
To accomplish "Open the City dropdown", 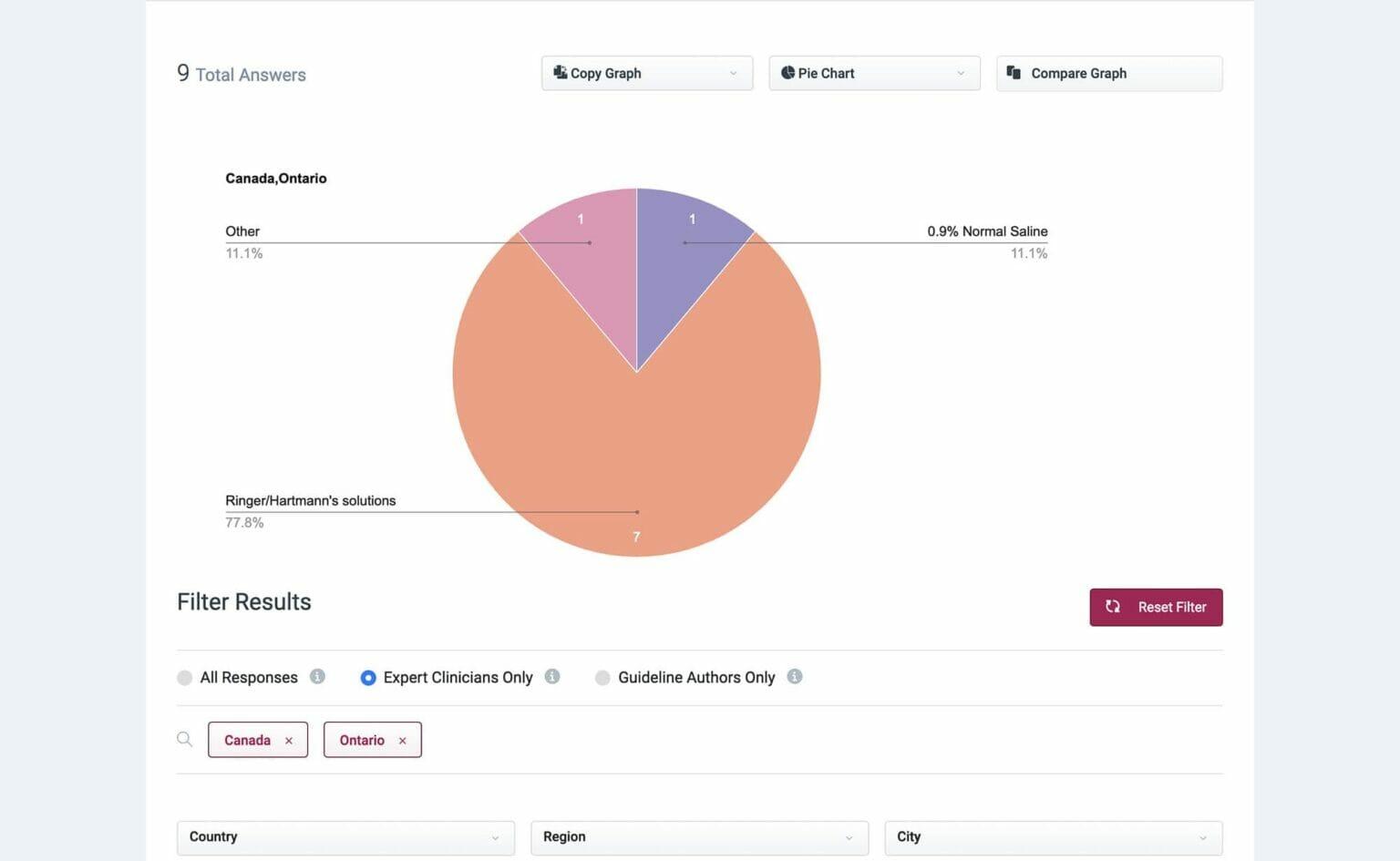I will pyautogui.click(x=1053, y=837).
